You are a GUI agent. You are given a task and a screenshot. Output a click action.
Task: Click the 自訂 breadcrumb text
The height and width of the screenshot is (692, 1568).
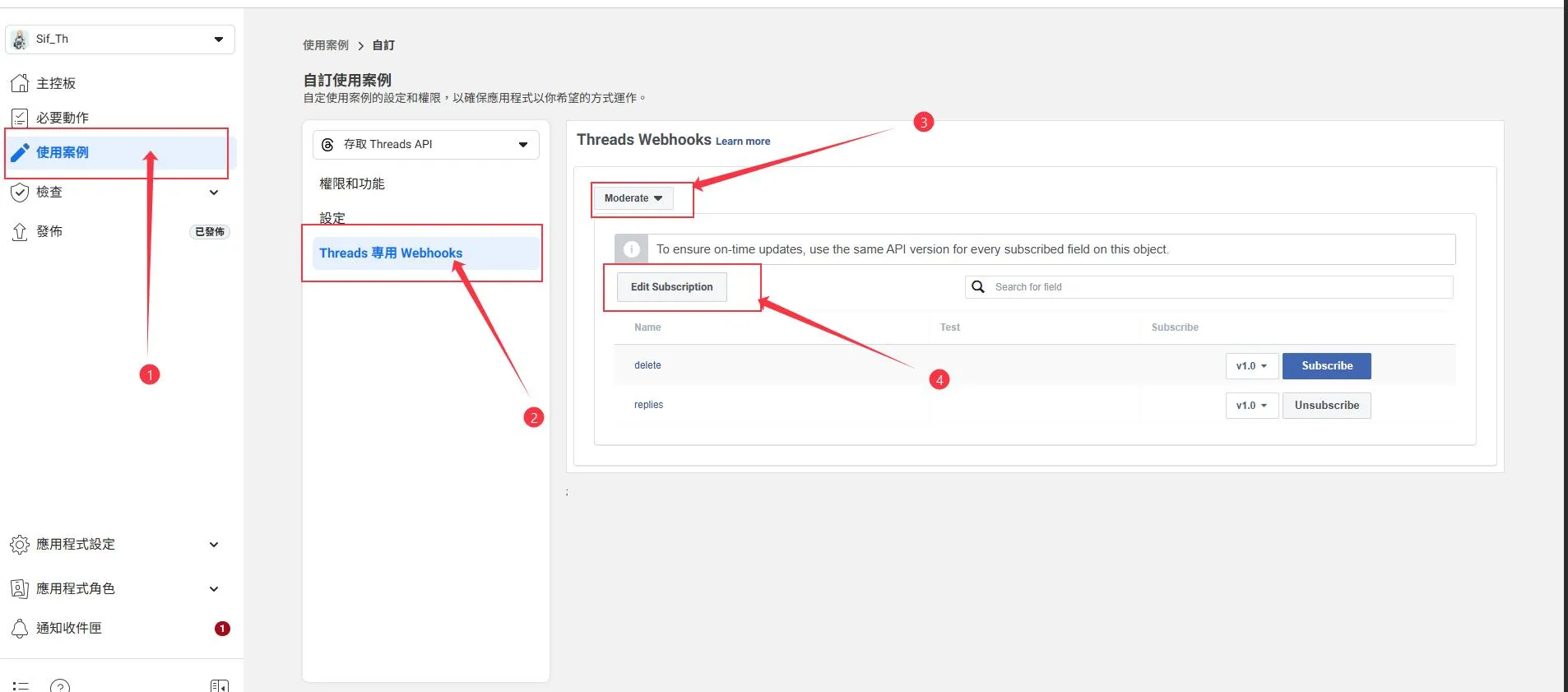click(x=383, y=45)
